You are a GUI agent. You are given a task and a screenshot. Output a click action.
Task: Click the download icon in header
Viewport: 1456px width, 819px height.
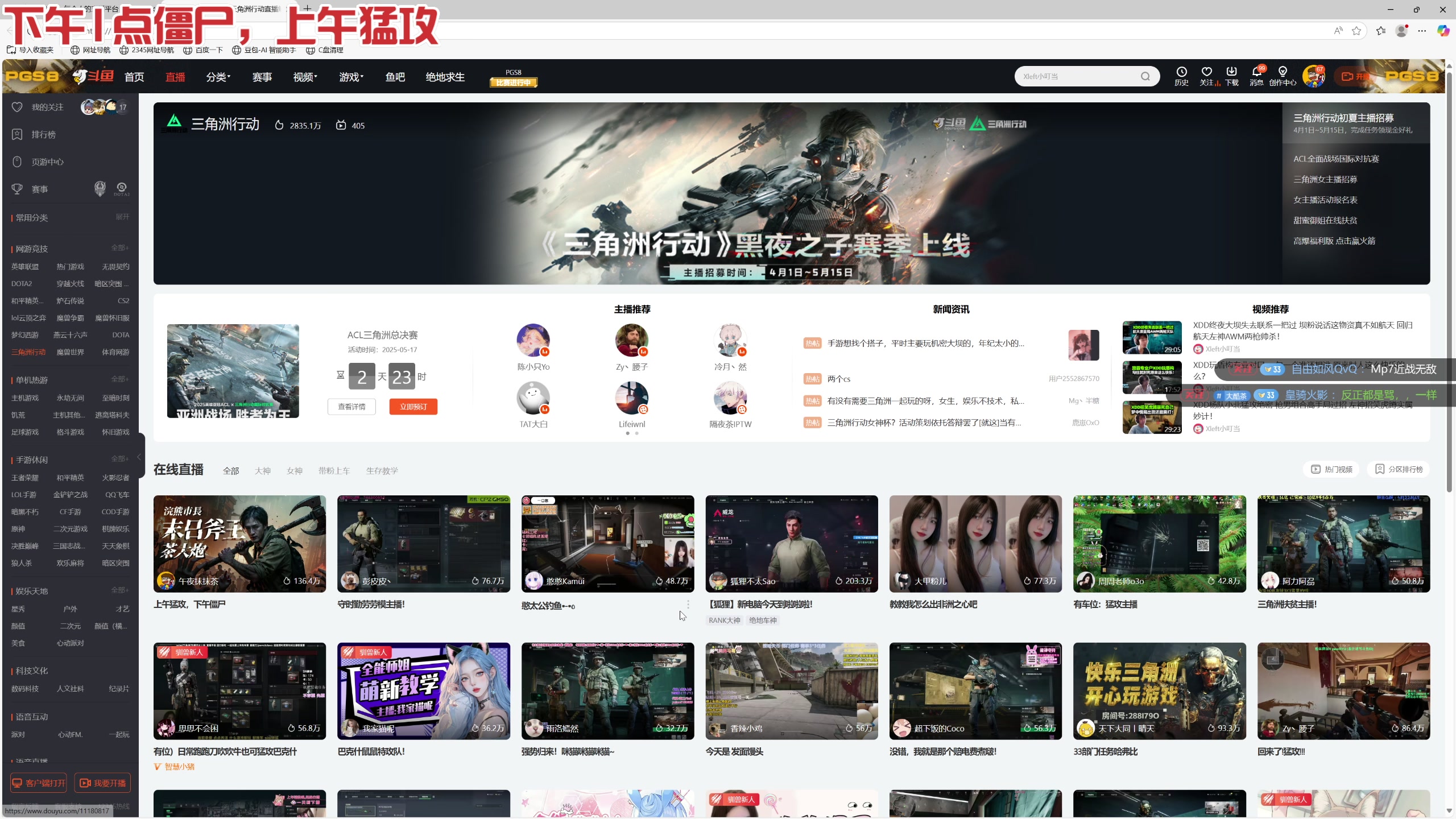[1231, 76]
